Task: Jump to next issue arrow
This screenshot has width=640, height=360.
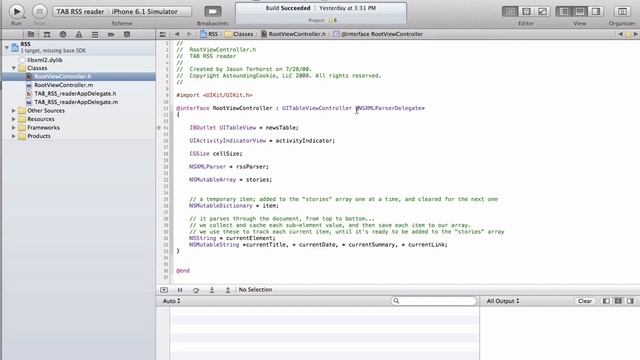Action: point(636,34)
